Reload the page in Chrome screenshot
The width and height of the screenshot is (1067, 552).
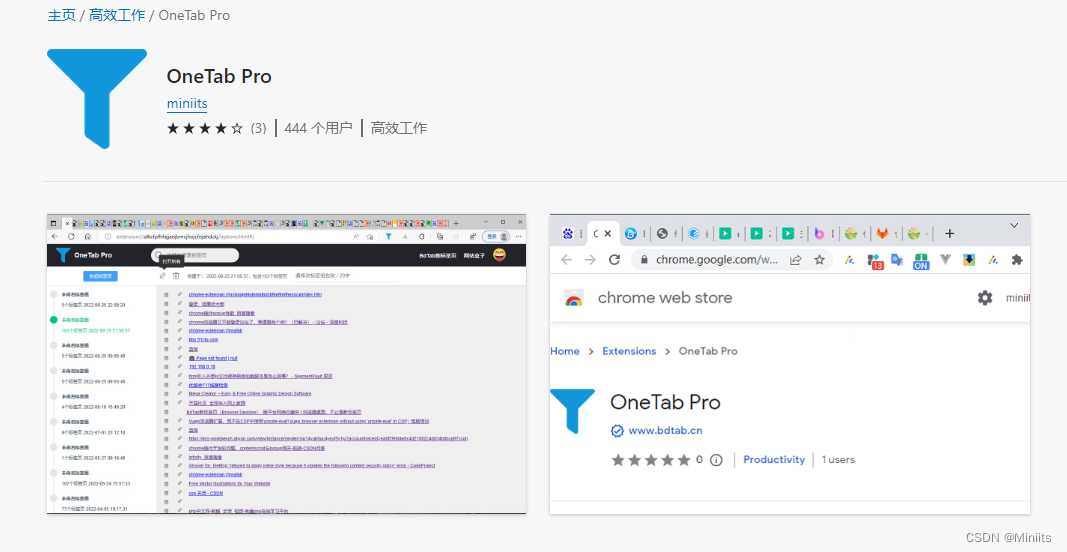tap(614, 259)
